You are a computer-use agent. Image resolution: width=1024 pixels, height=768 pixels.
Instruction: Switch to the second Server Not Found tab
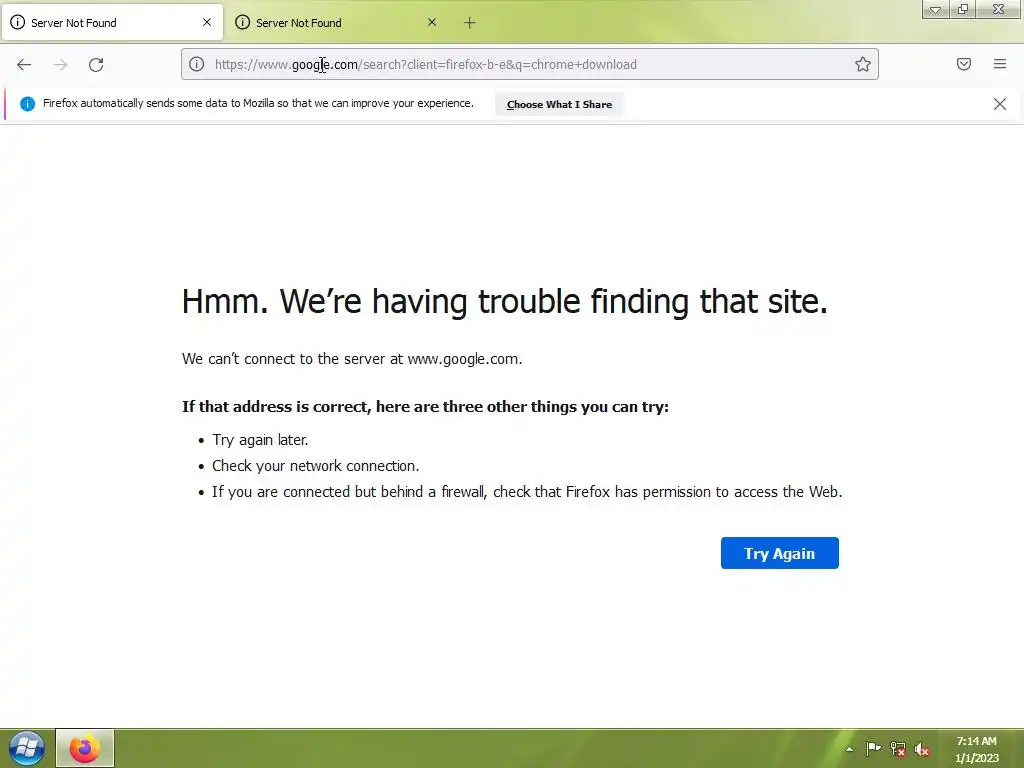coord(336,23)
